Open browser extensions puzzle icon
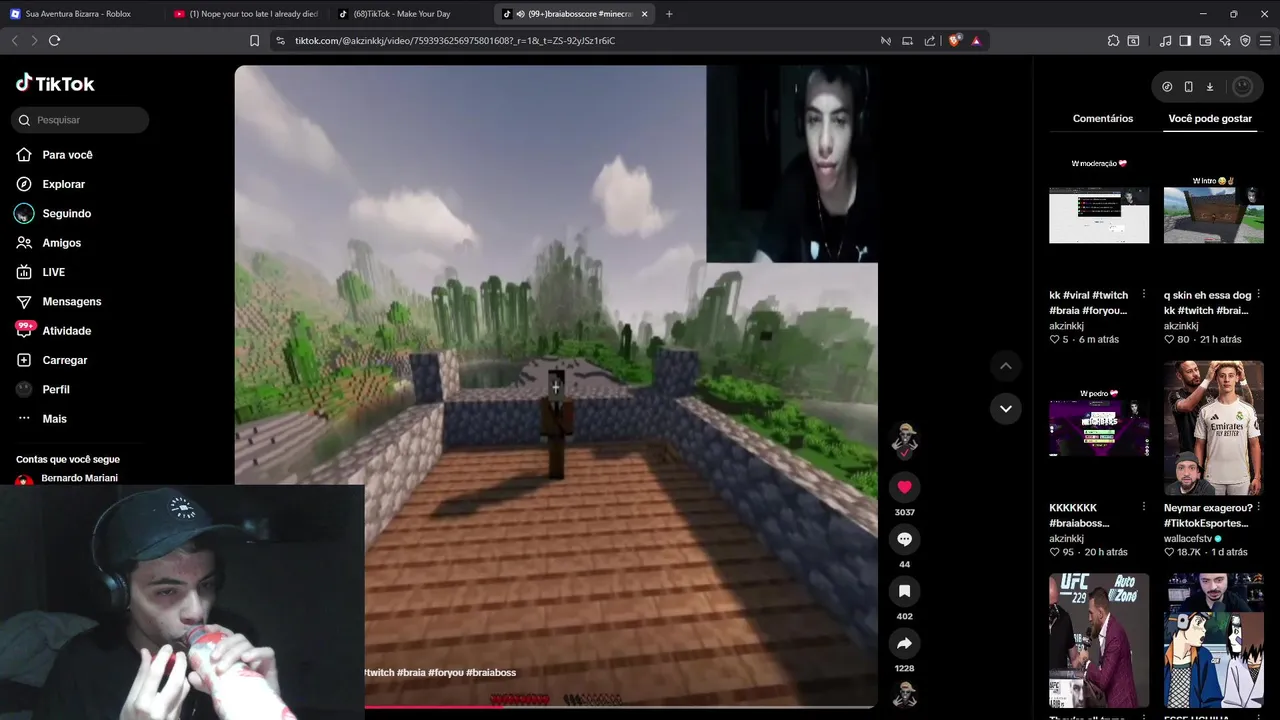This screenshot has width=1280, height=720. pos(1113,41)
